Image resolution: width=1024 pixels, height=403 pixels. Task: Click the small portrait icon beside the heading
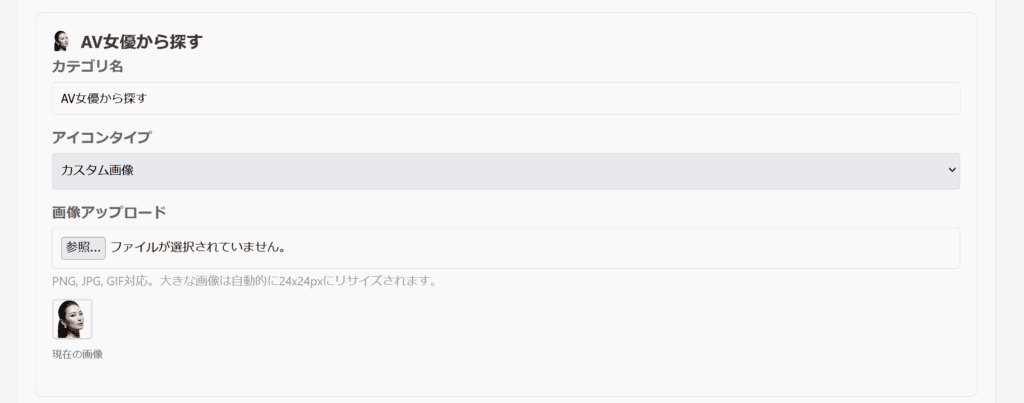pos(61,41)
